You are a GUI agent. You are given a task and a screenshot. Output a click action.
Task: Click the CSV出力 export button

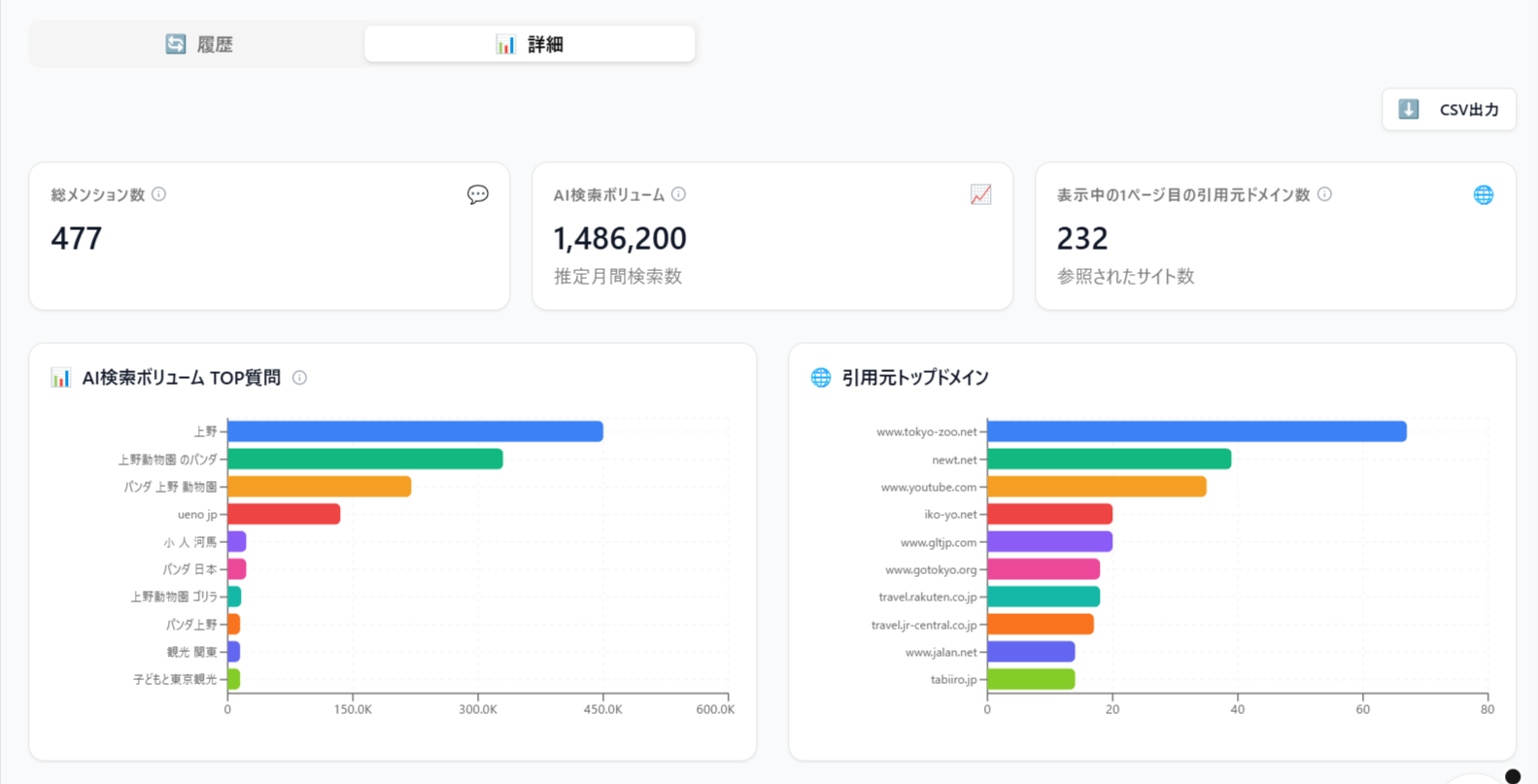(1449, 110)
